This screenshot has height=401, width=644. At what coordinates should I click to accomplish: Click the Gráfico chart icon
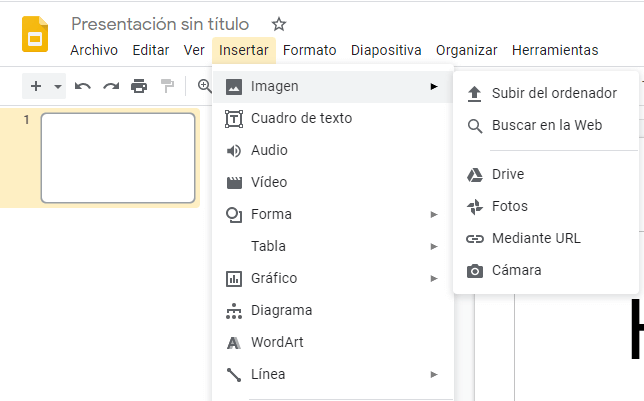click(x=234, y=279)
